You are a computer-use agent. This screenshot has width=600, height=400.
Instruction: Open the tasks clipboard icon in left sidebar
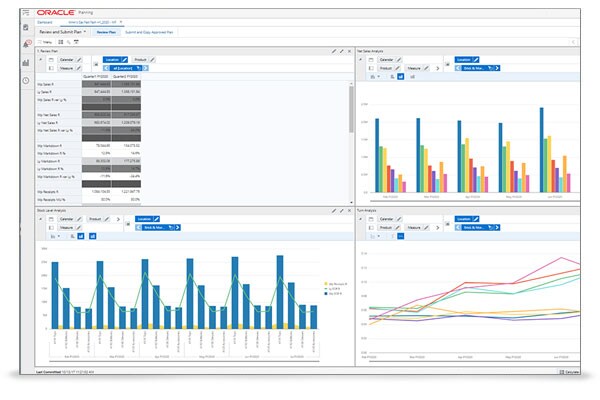point(26,28)
